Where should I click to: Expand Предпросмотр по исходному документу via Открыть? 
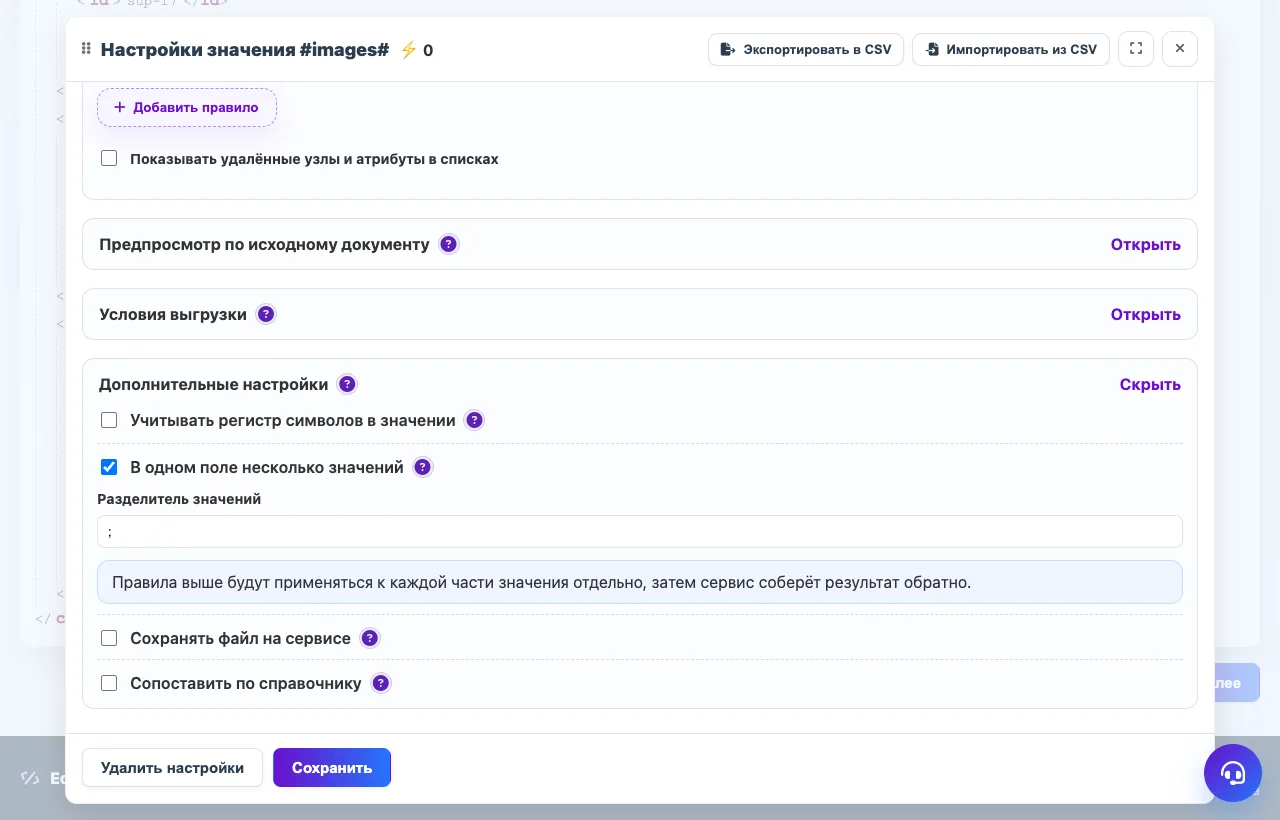point(1145,244)
